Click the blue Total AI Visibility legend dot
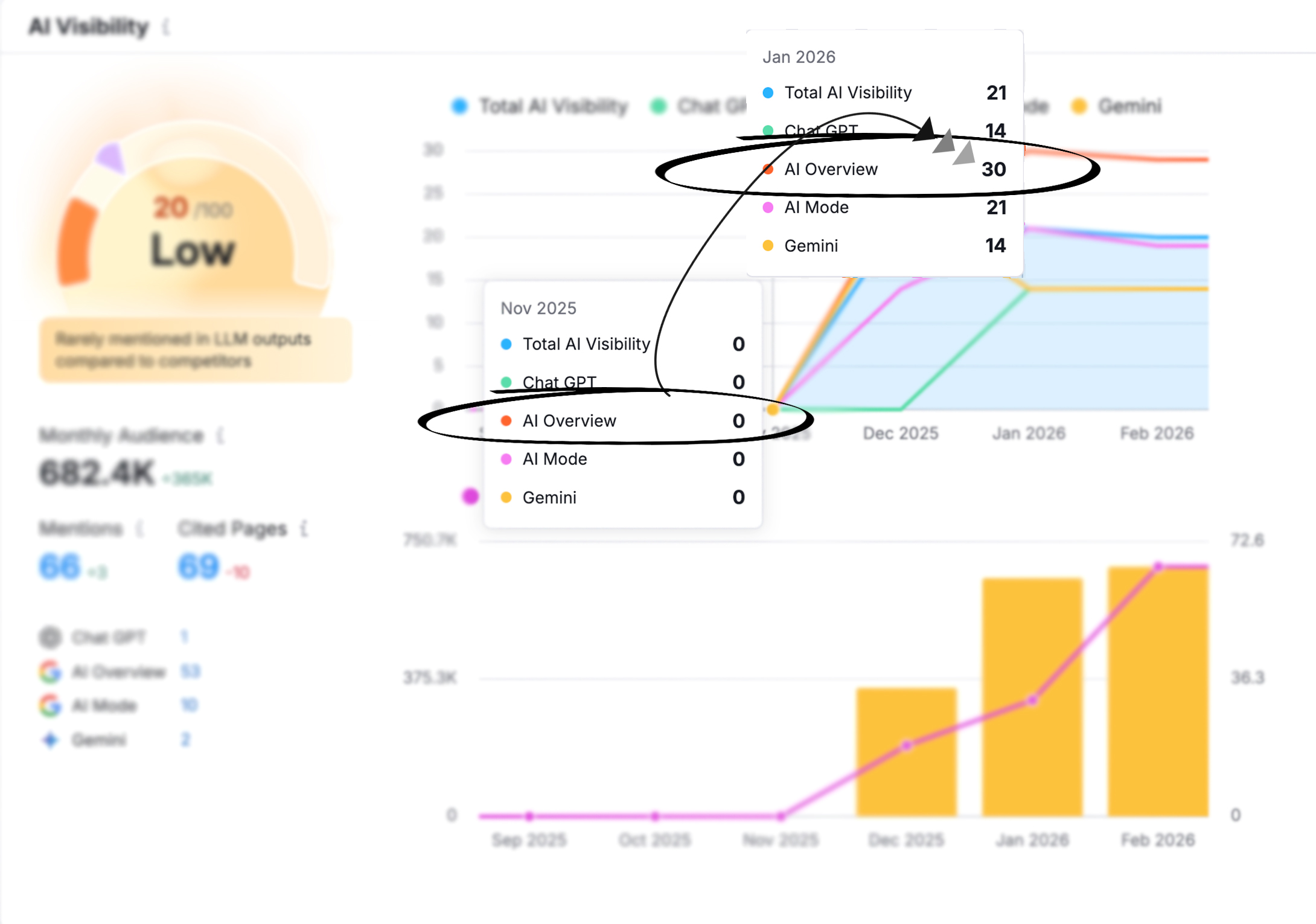This screenshot has height=924, width=1316. coord(459,106)
